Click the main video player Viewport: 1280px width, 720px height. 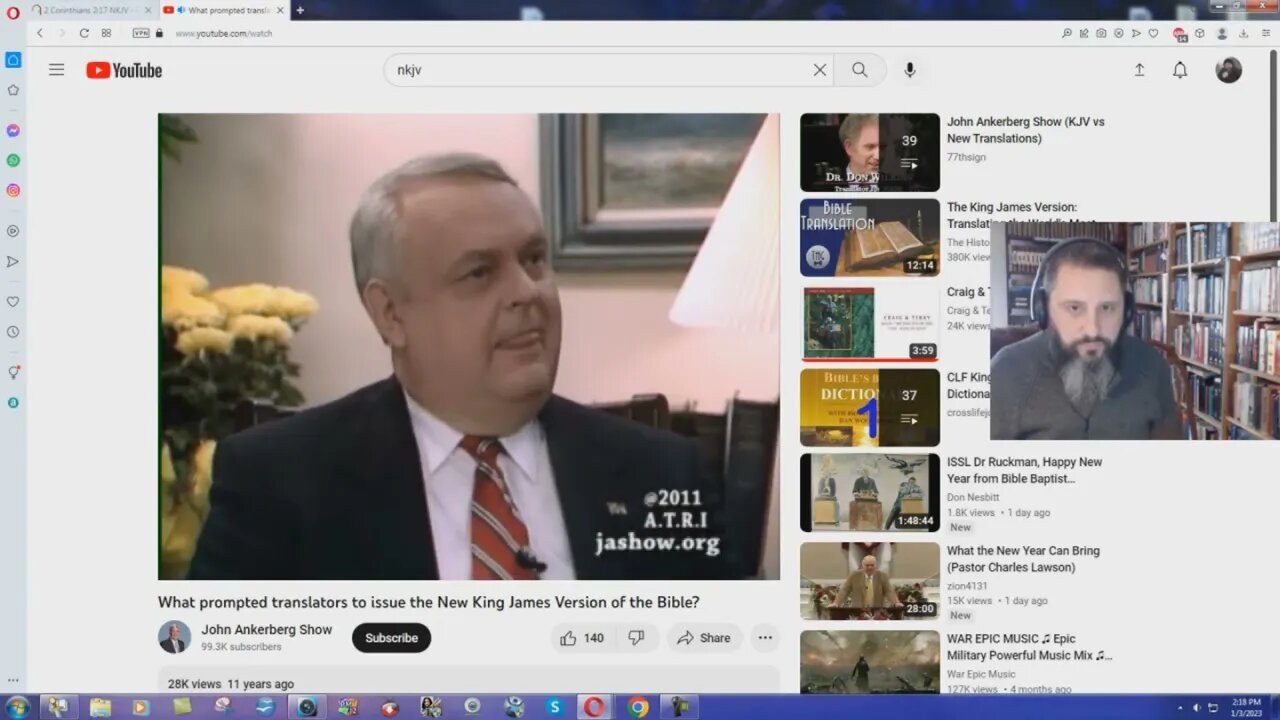click(468, 346)
